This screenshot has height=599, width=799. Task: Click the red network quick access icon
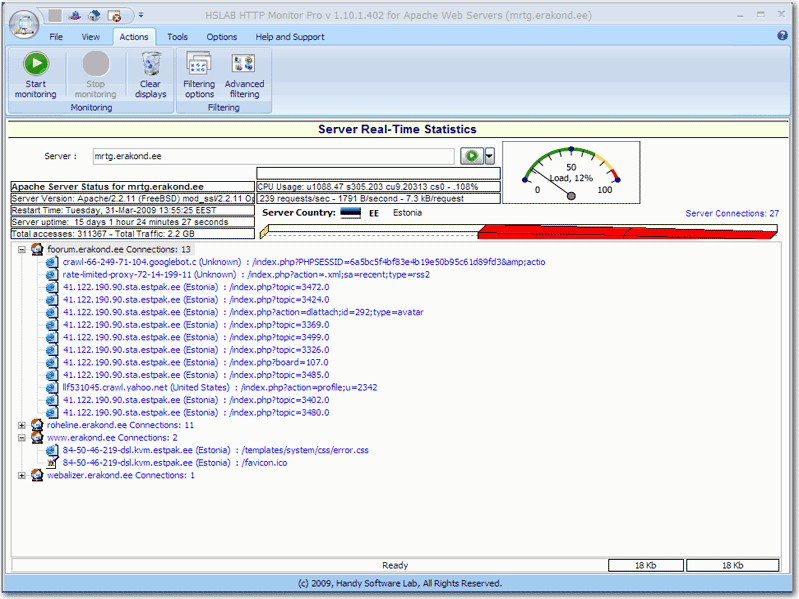pos(75,16)
